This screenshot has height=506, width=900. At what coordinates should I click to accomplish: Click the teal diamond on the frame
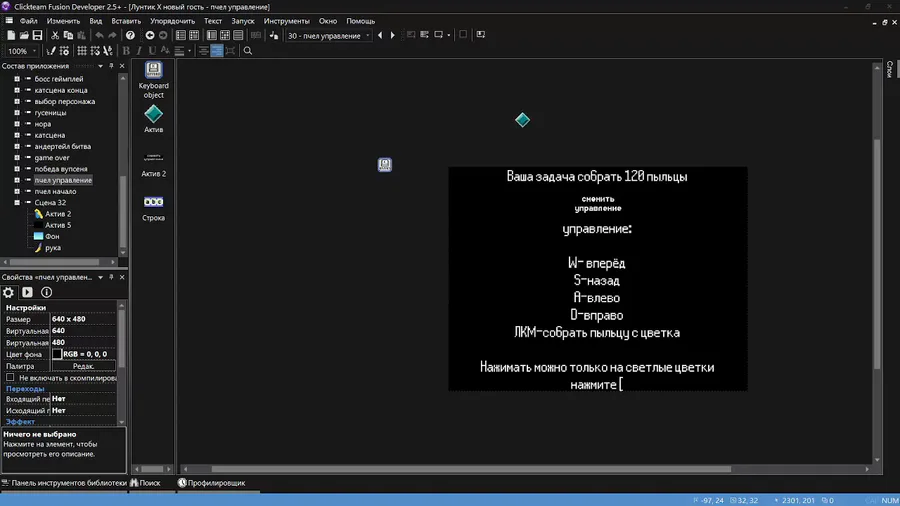click(x=522, y=120)
